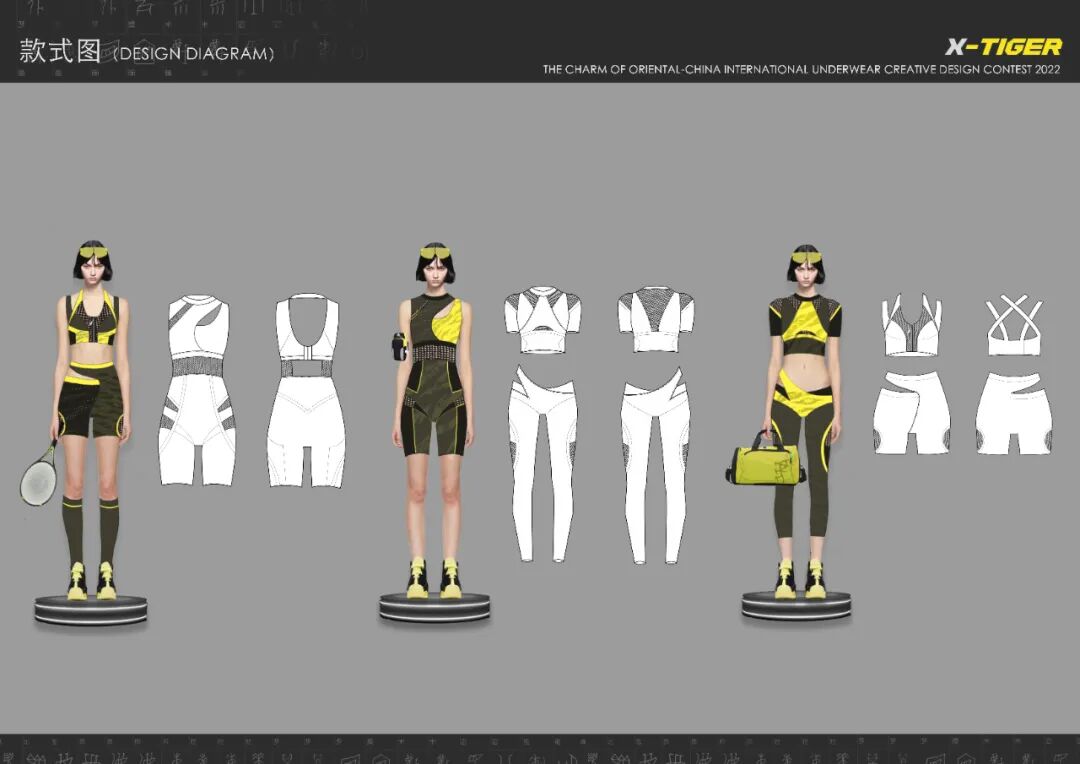Click the tennis racket
The height and width of the screenshot is (764, 1080).
pos(40,474)
